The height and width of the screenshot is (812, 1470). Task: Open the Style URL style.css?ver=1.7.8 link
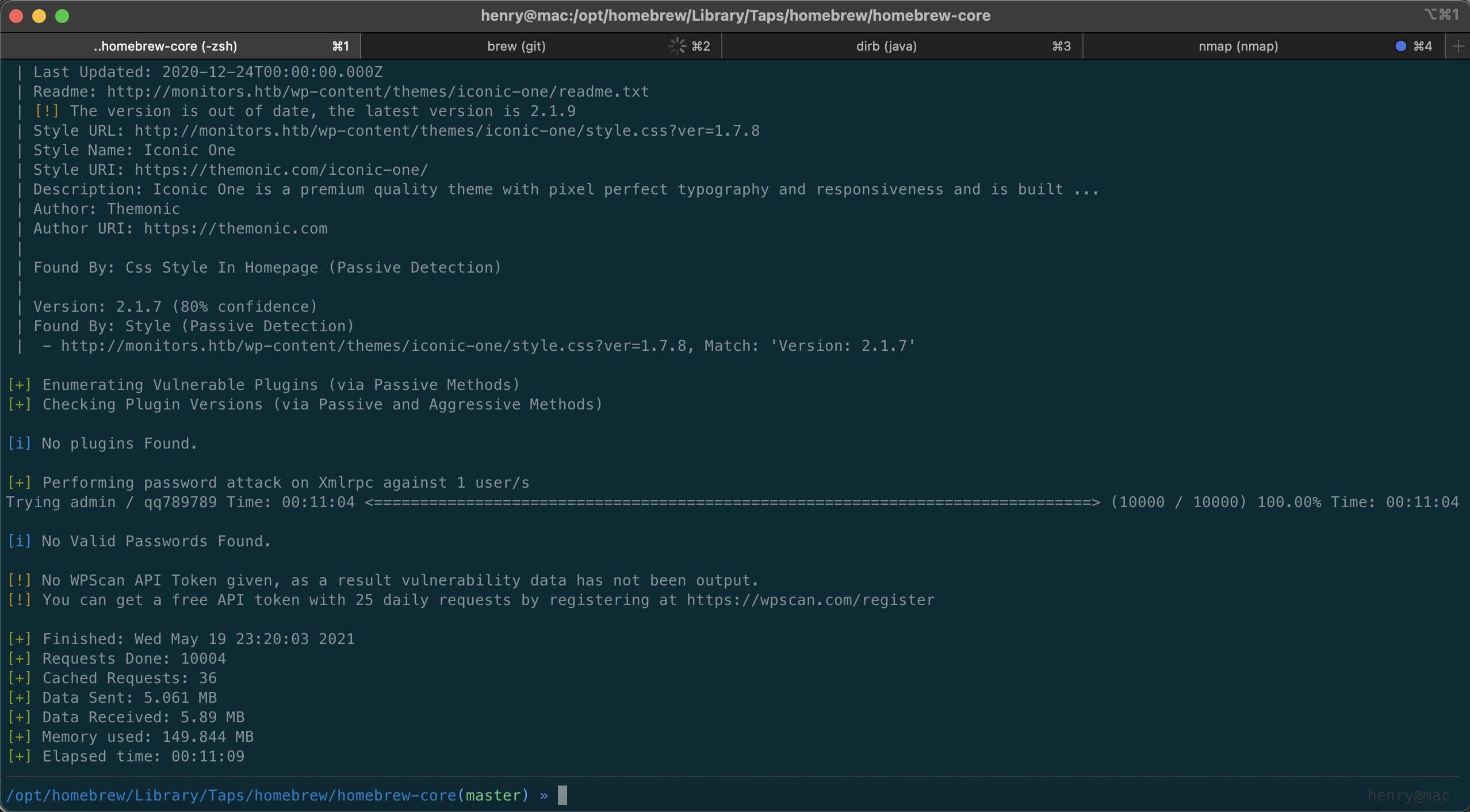pyautogui.click(x=447, y=131)
